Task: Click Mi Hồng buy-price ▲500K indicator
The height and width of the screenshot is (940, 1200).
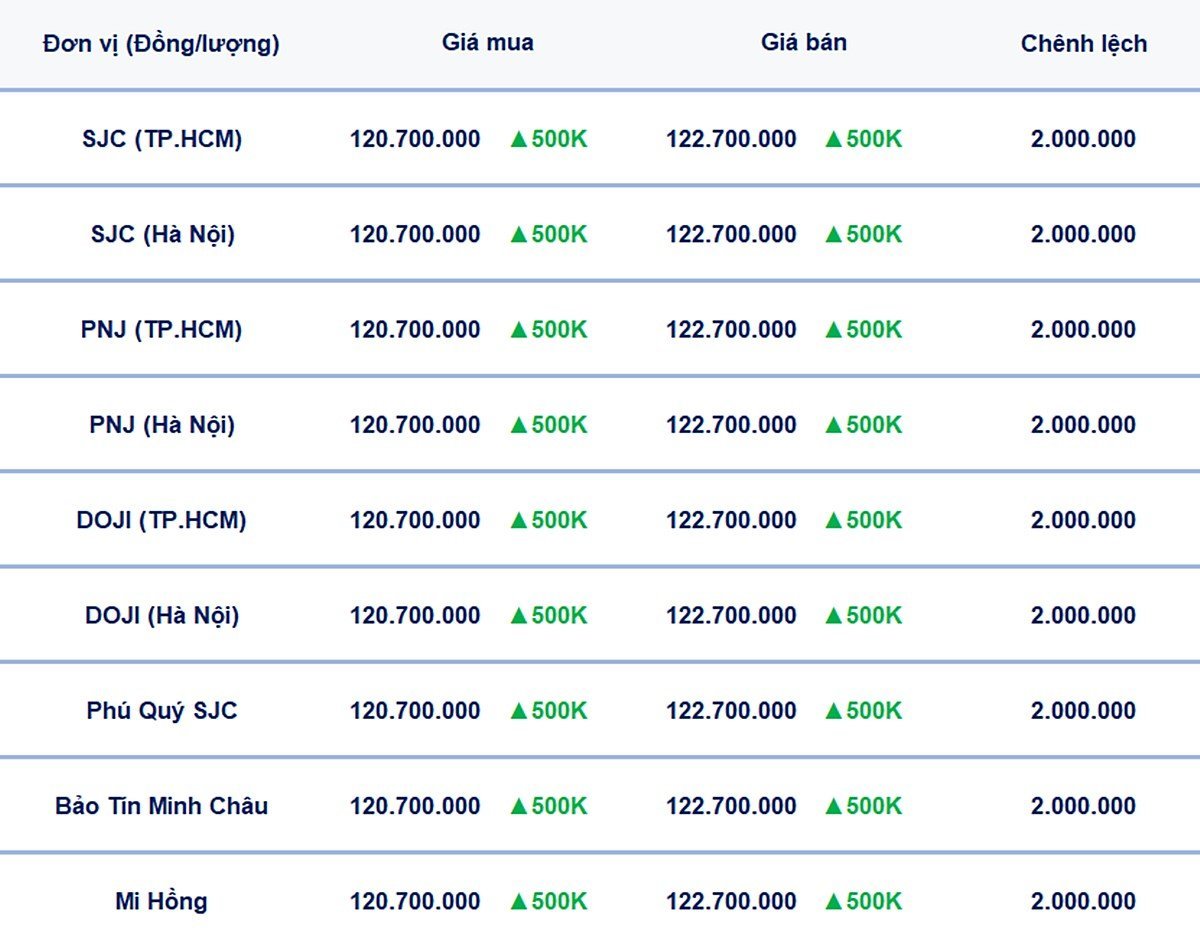Action: (x=549, y=901)
